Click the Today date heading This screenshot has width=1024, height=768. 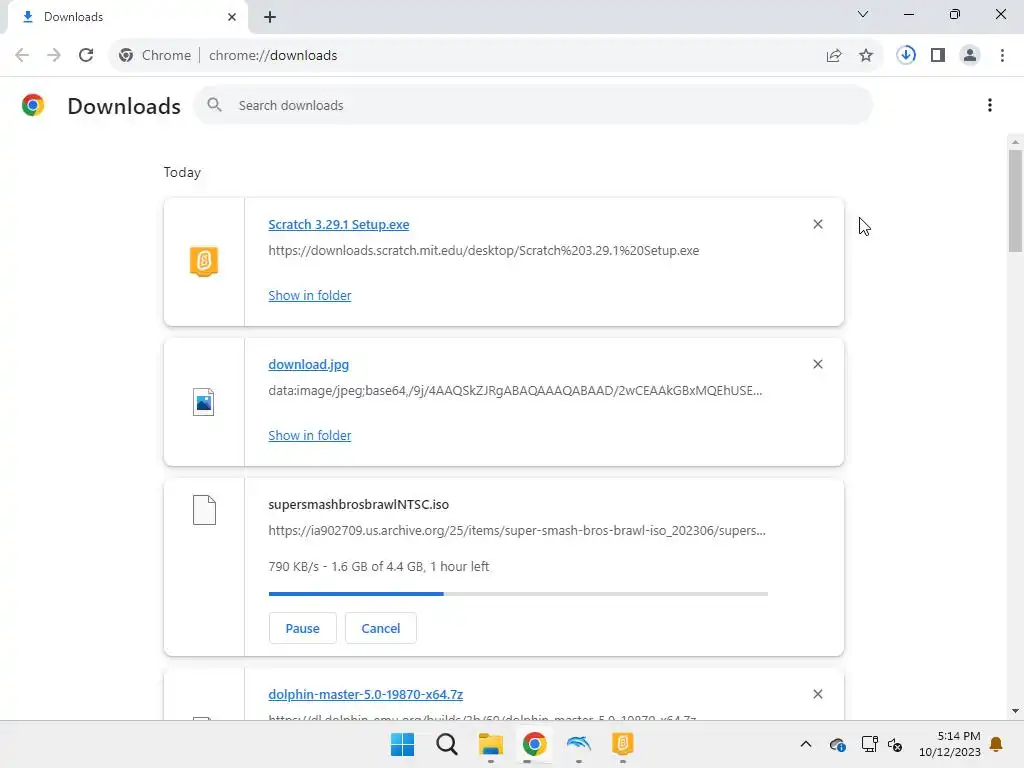(182, 172)
